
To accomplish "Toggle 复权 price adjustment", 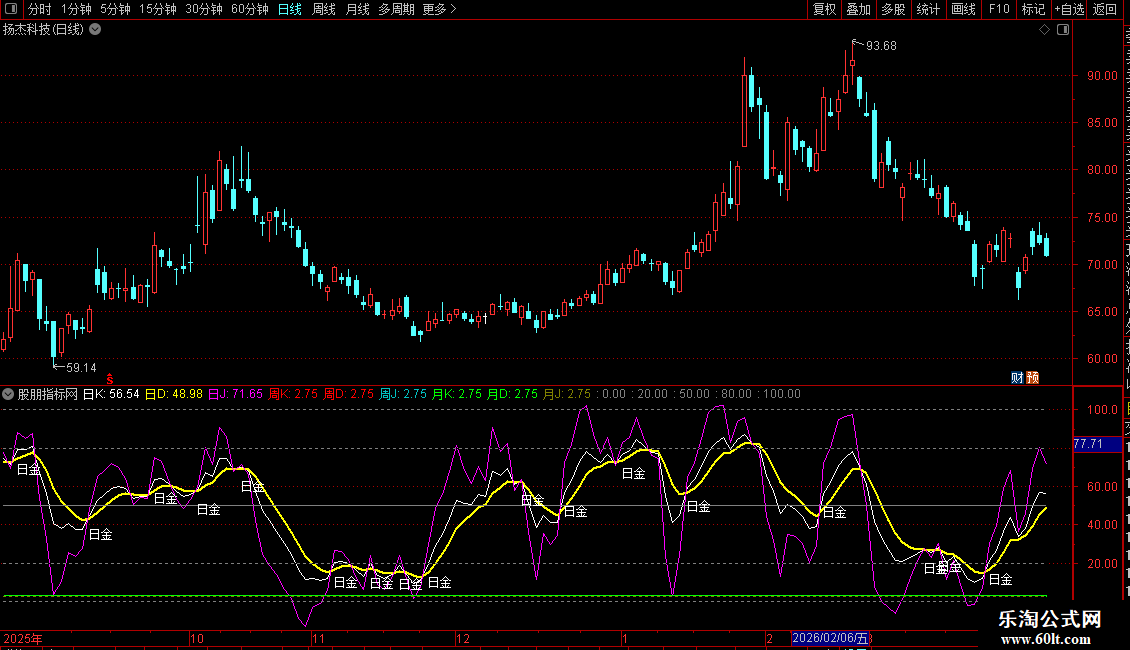I will point(824,9).
